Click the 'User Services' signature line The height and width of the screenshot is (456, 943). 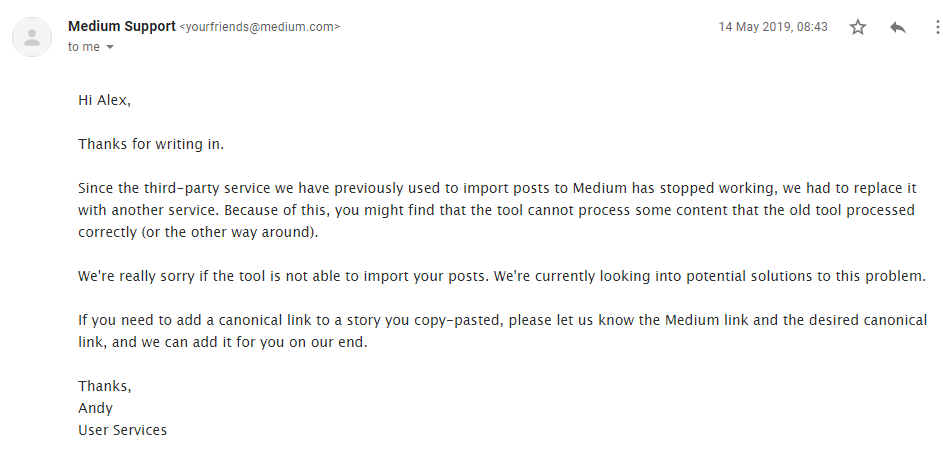123,430
